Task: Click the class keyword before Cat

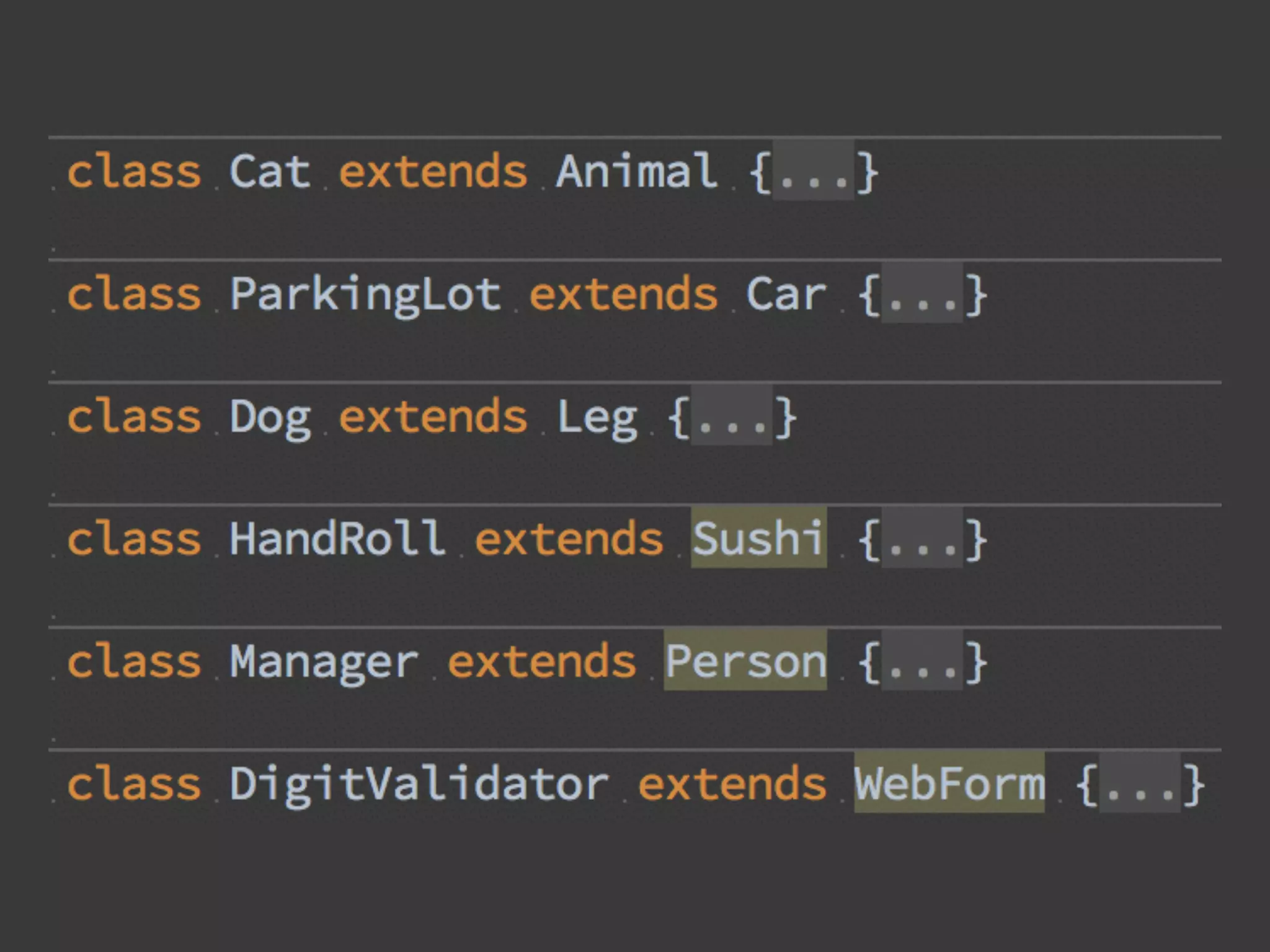Action: [134, 171]
